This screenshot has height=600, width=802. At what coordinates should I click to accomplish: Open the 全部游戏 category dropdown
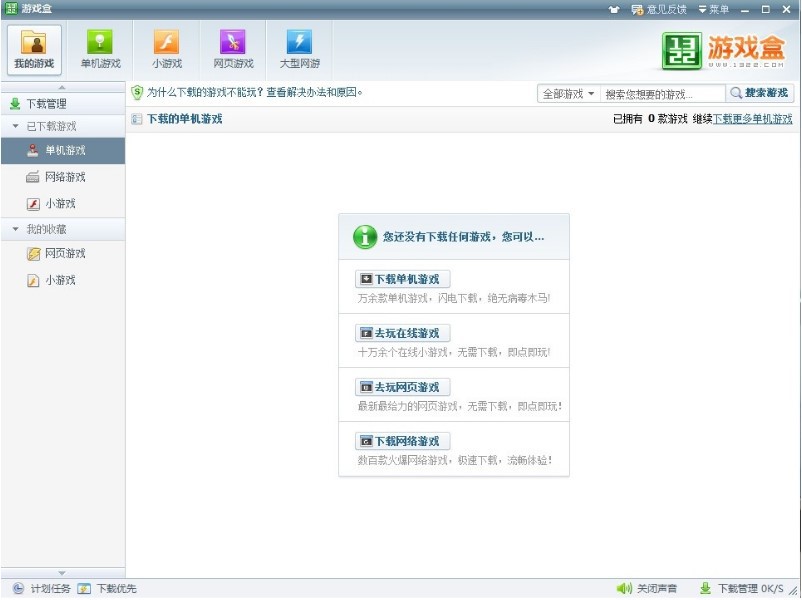568,94
